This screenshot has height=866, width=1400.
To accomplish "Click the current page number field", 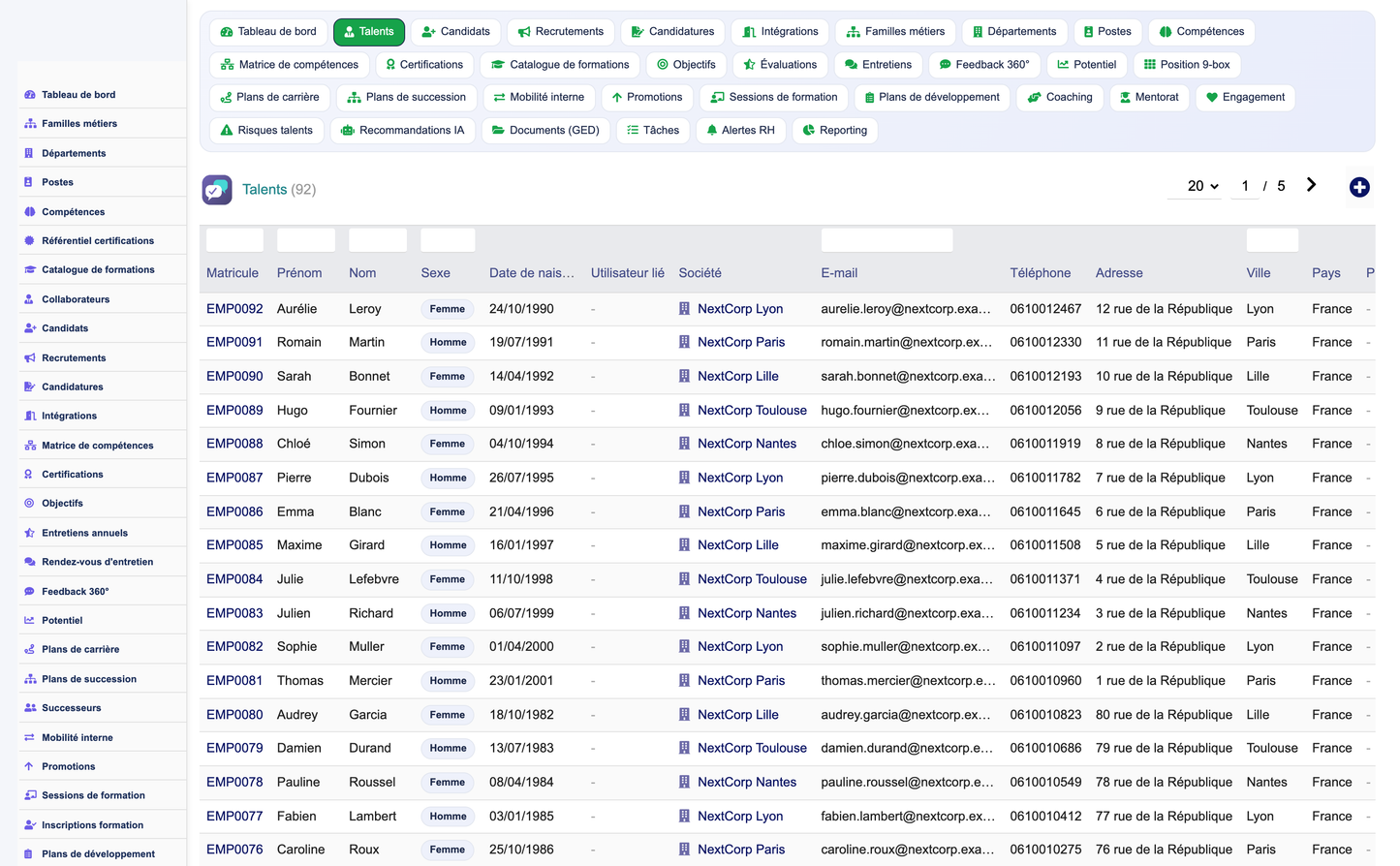I will pyautogui.click(x=1245, y=186).
